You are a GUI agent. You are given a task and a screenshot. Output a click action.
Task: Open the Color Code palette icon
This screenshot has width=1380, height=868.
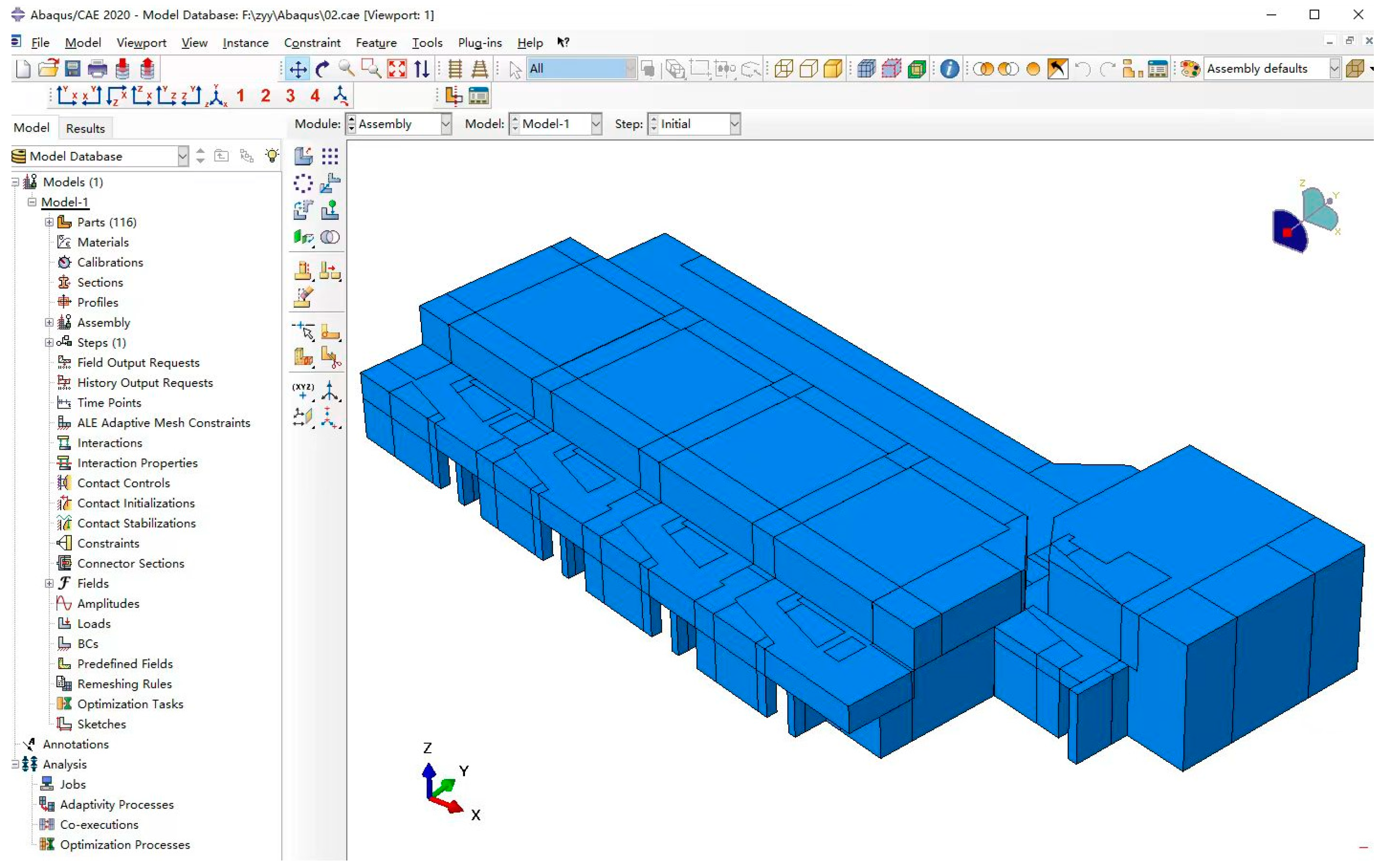click(1190, 69)
